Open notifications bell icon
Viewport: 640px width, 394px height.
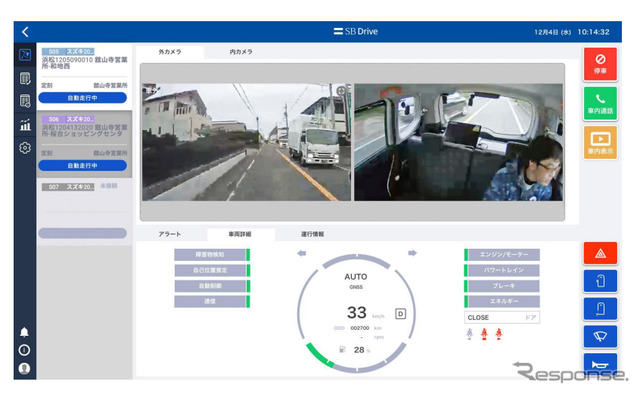point(24,332)
